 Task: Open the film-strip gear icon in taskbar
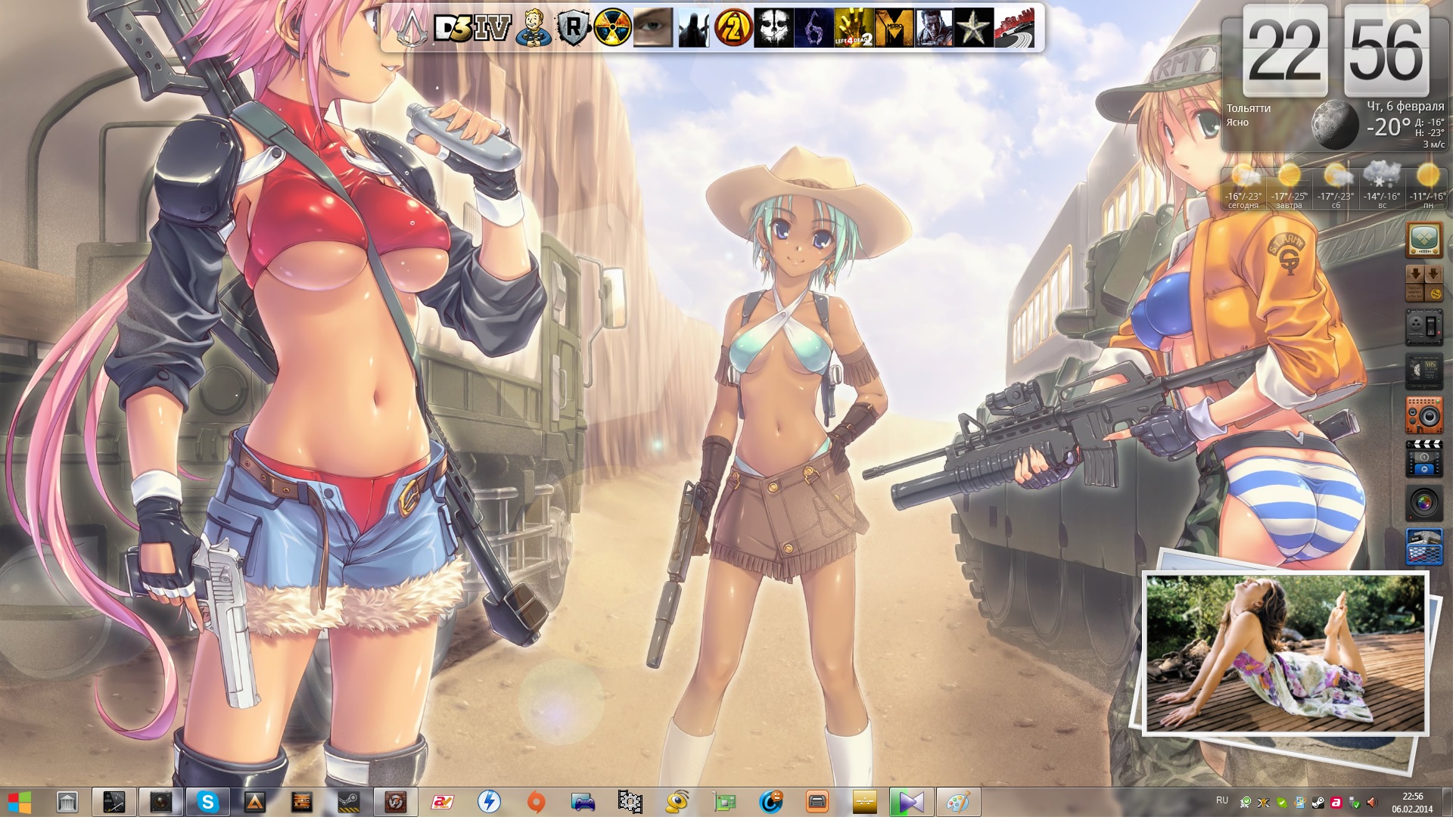click(630, 803)
